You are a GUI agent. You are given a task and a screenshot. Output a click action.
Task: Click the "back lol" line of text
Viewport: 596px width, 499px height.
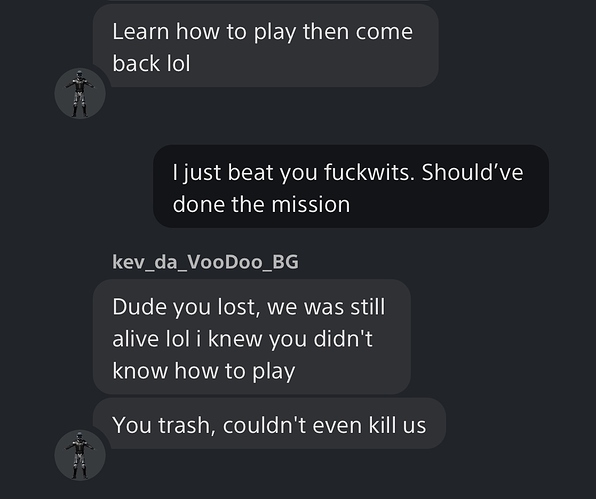click(x=151, y=63)
